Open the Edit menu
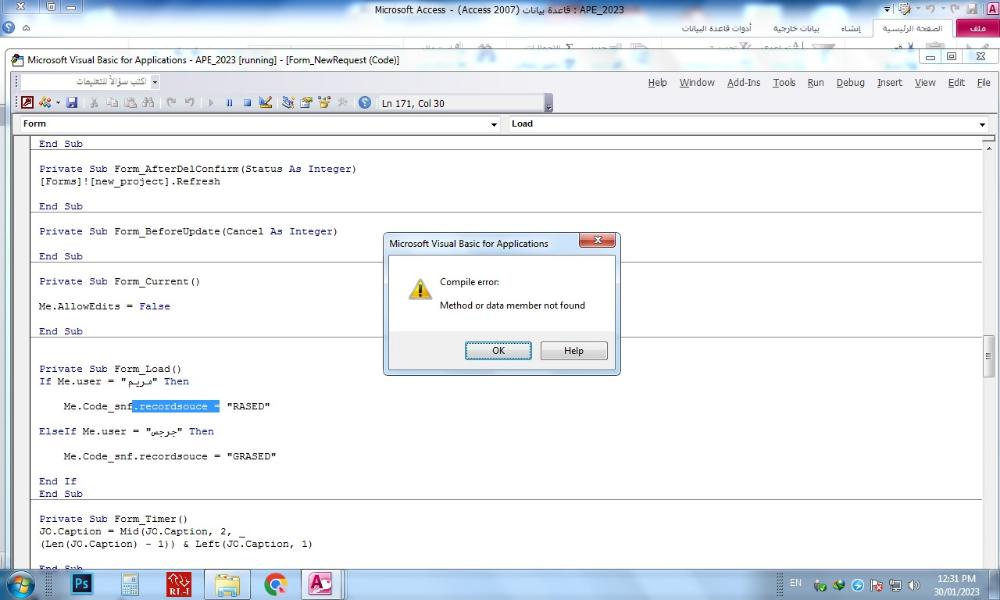This screenshot has height=600, width=1000. 956,82
